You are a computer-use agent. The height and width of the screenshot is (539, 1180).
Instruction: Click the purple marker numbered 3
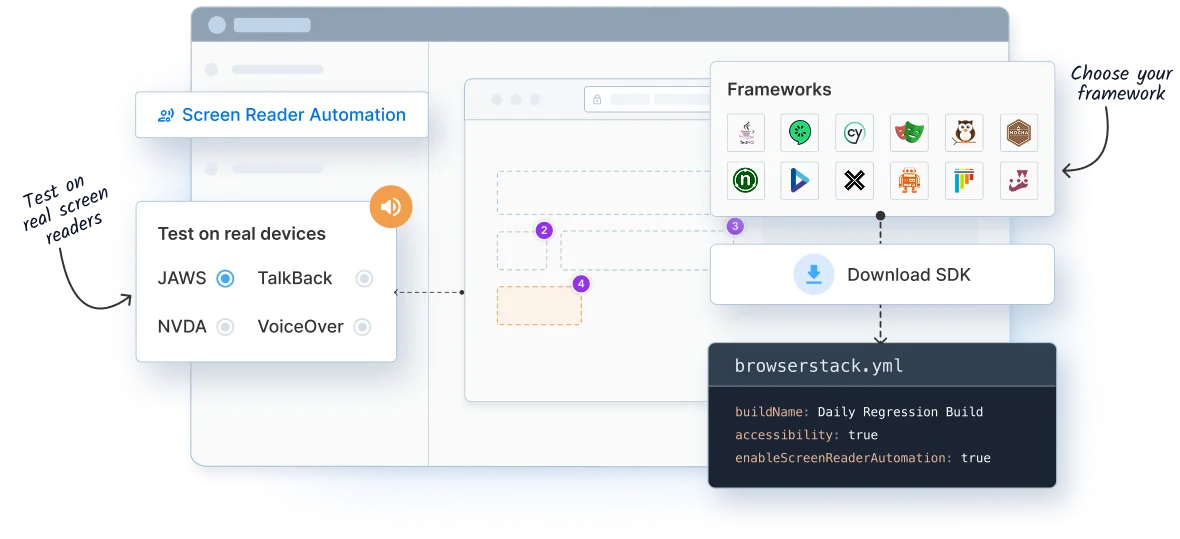[735, 225]
